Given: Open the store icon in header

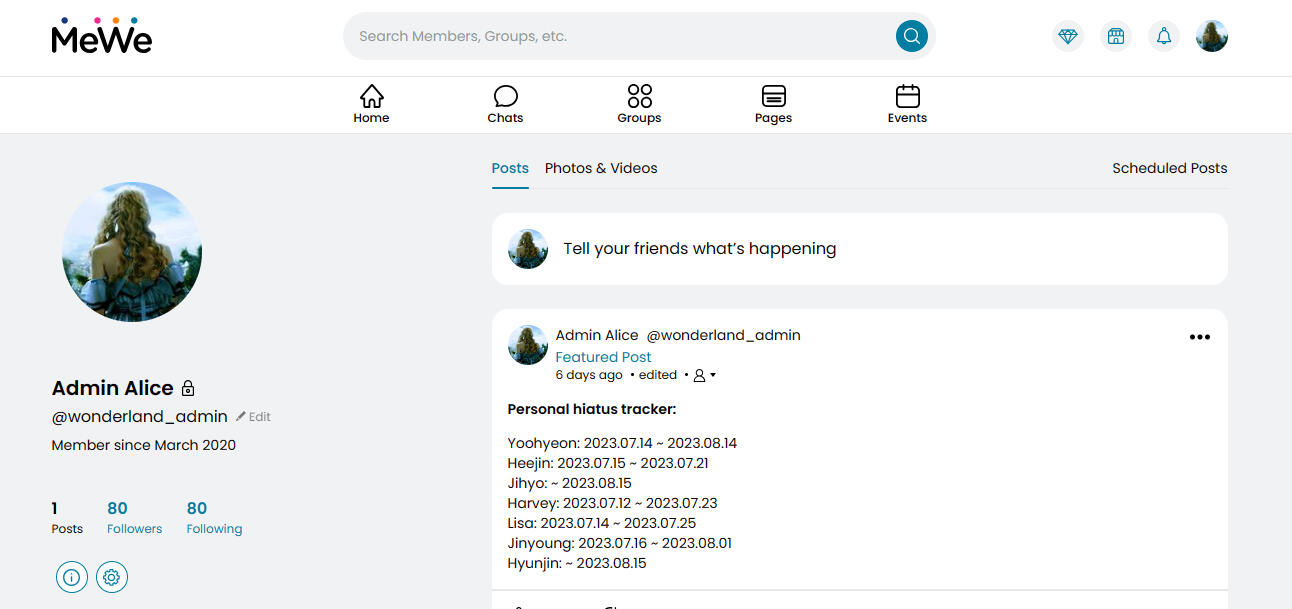Looking at the screenshot, I should [1116, 36].
